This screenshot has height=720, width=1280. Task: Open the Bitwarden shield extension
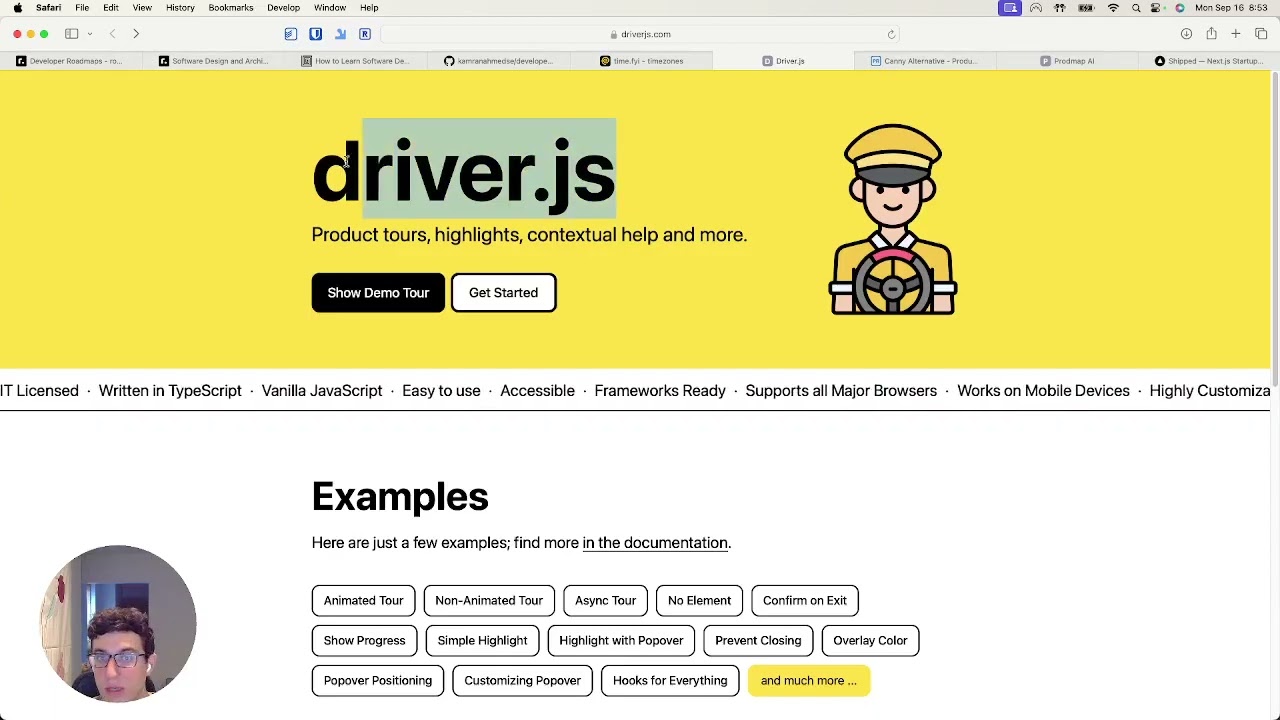315,34
